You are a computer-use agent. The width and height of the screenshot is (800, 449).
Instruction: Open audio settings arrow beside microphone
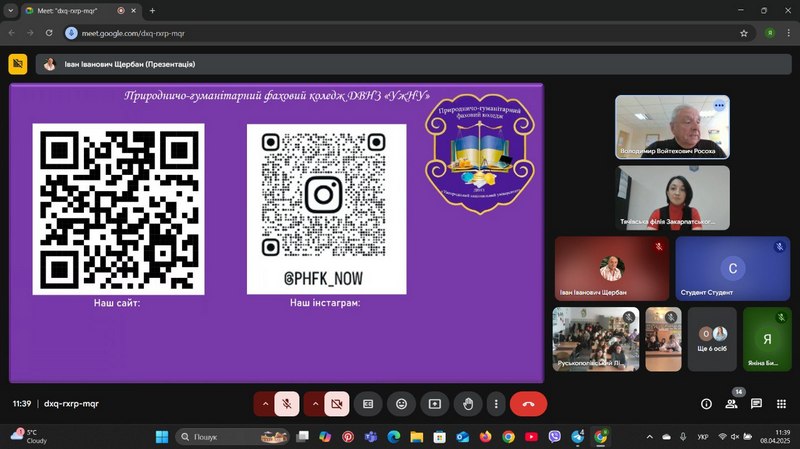point(265,404)
